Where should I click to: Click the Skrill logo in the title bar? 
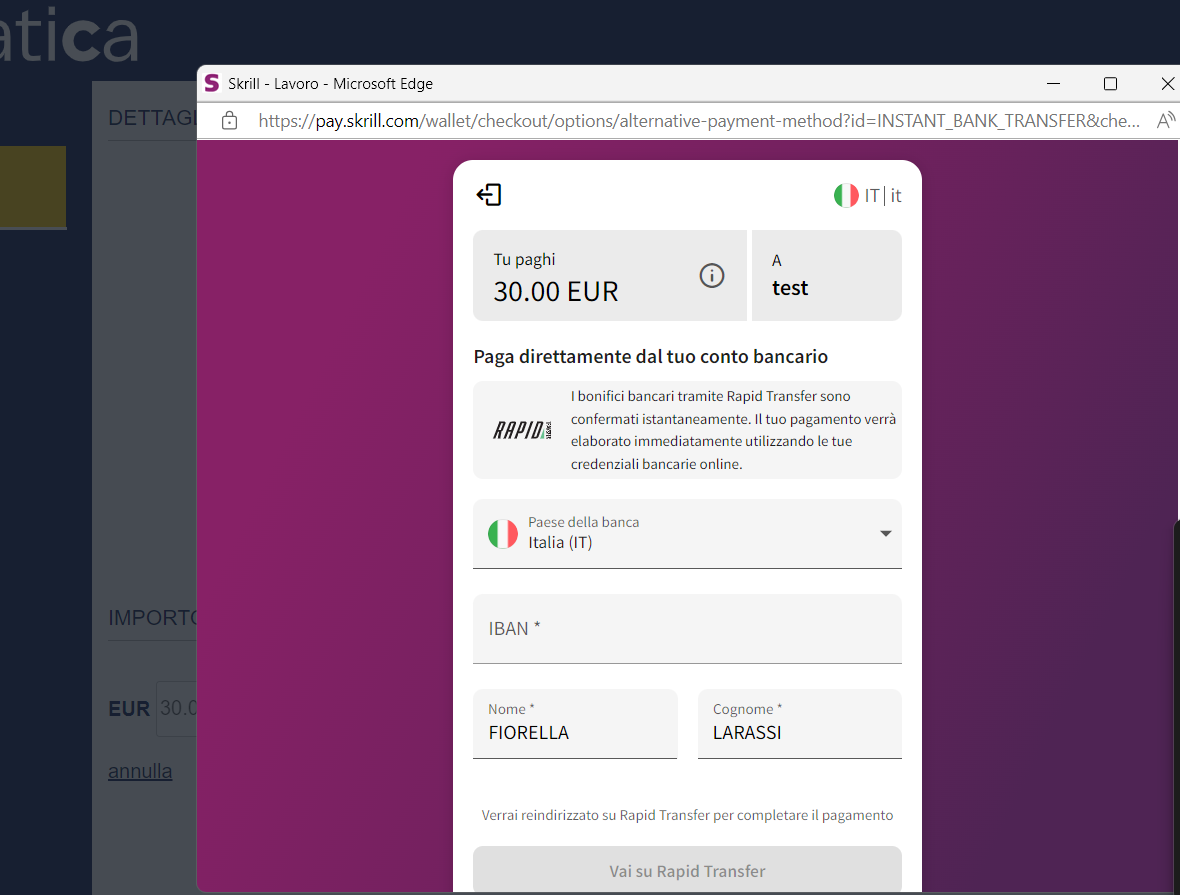coord(212,84)
